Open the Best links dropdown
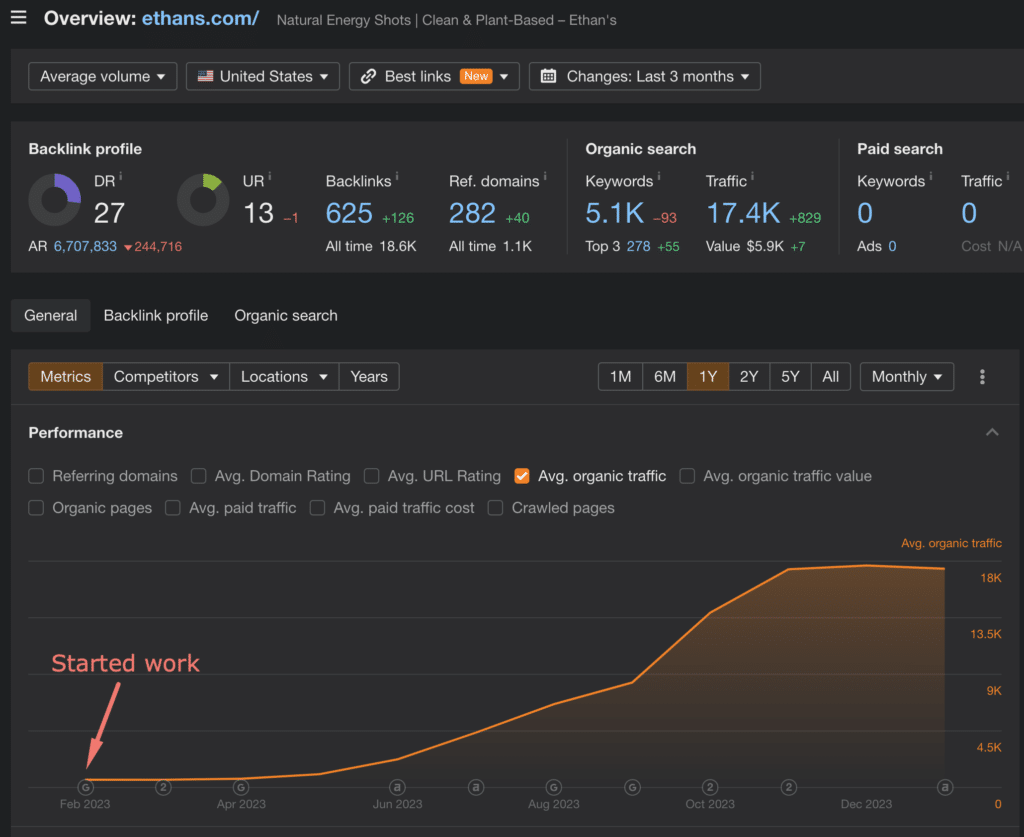 [x=434, y=76]
